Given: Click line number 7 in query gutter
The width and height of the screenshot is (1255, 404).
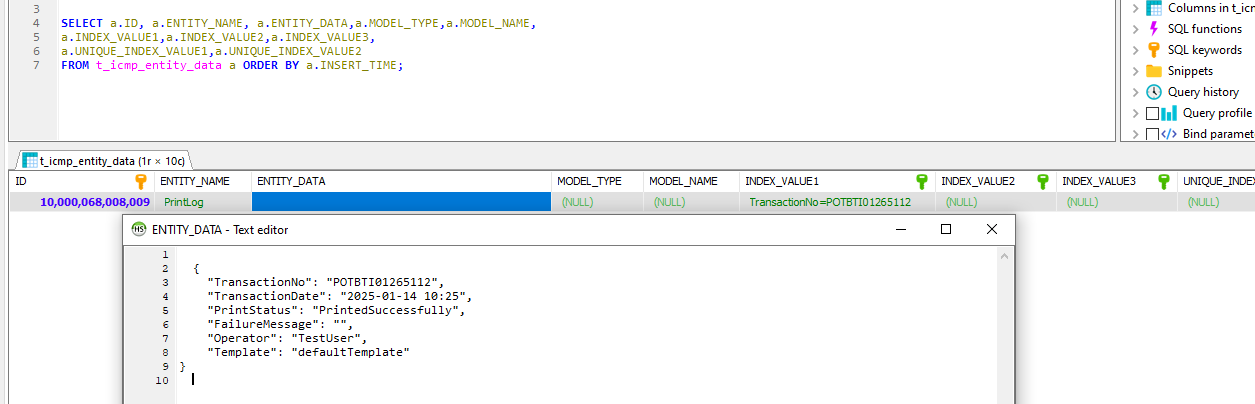Looking at the screenshot, I should [x=36, y=66].
